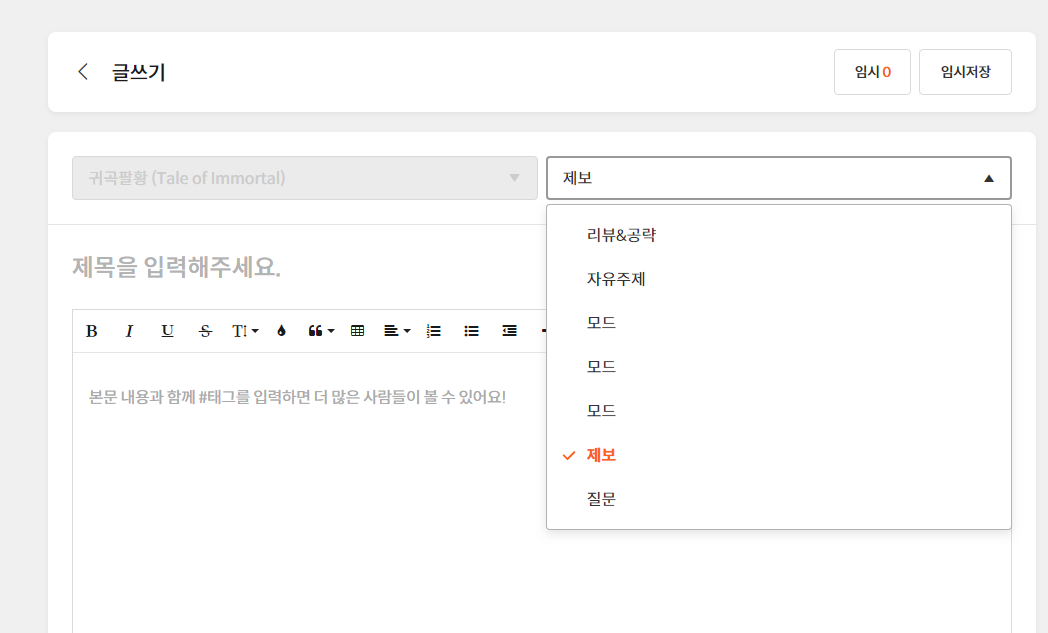This screenshot has width=1048, height=633.
Task: Apply strikethrough formatting
Action: coord(205,331)
